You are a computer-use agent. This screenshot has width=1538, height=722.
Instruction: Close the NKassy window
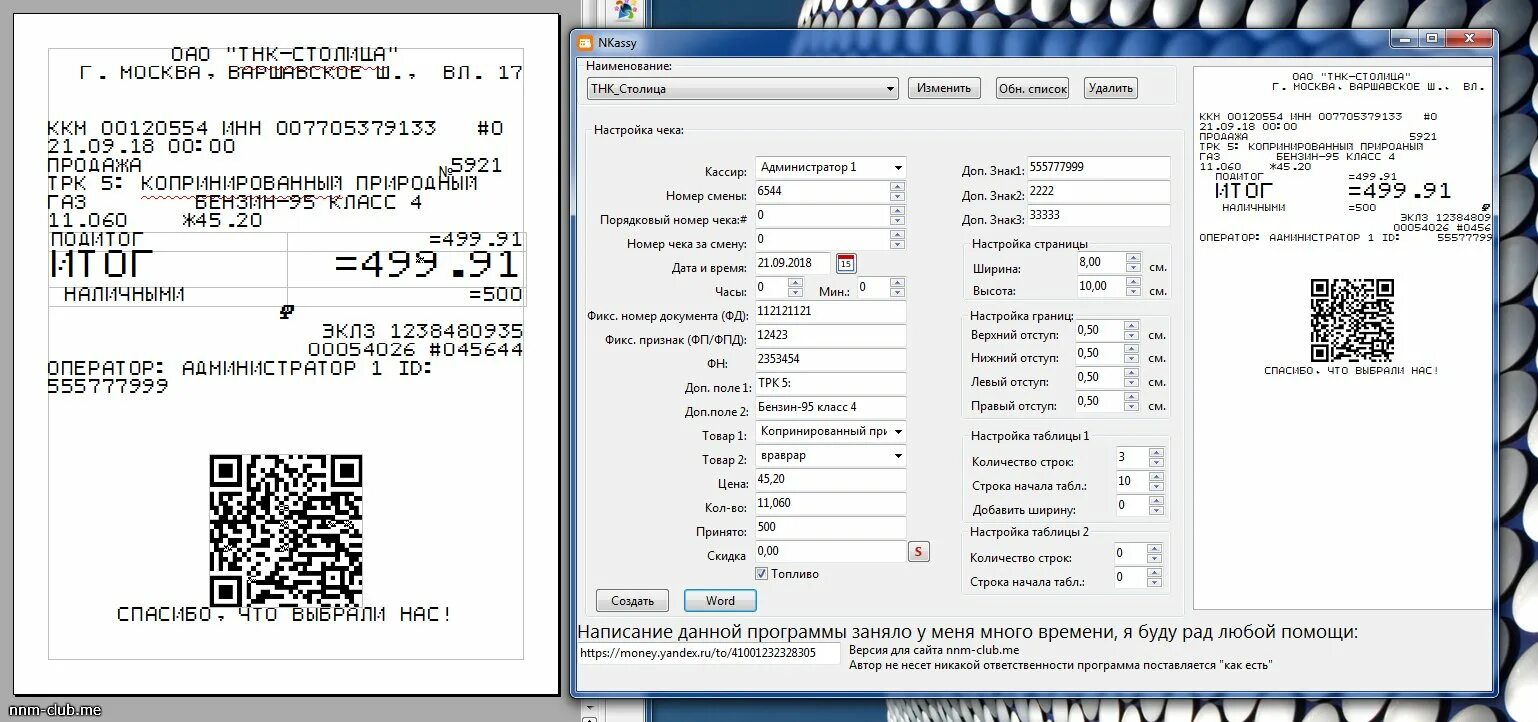[1468, 38]
